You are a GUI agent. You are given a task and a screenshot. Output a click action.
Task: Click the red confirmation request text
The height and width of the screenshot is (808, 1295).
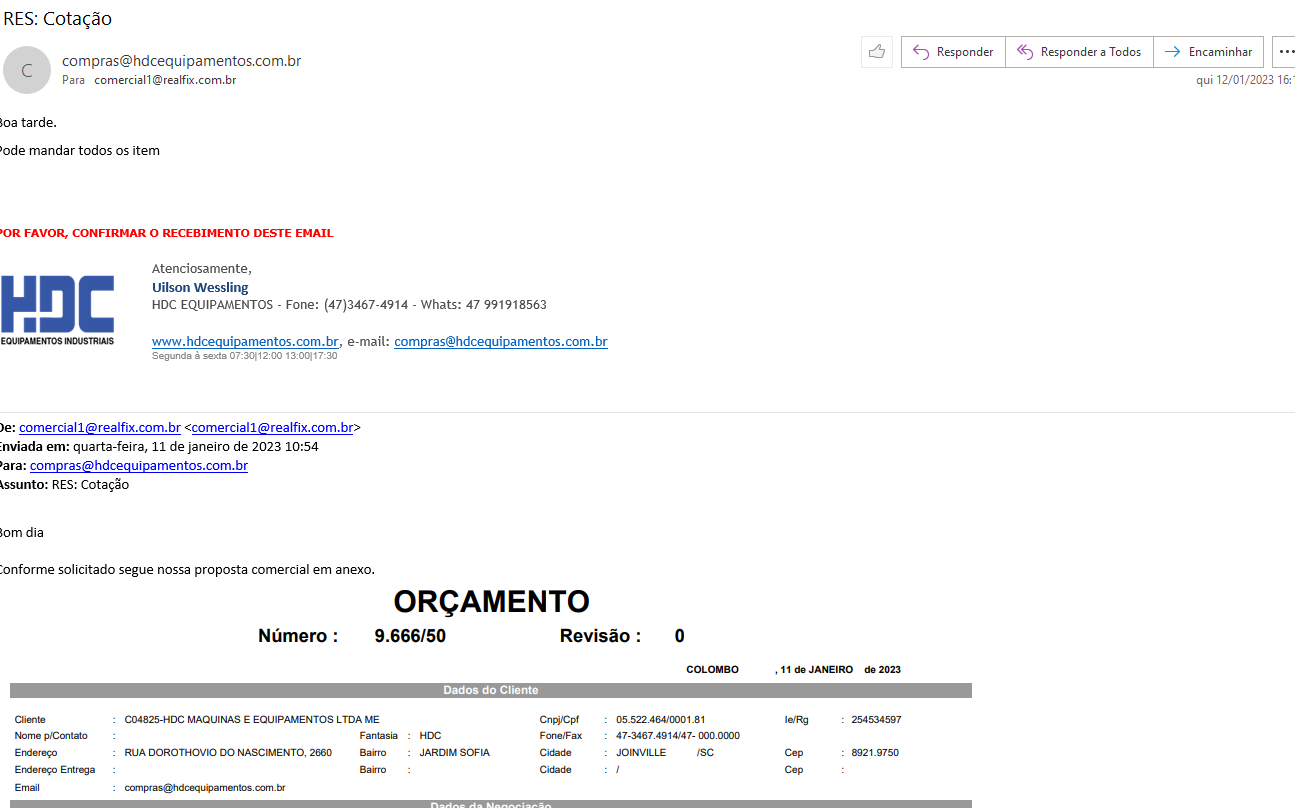click(166, 233)
